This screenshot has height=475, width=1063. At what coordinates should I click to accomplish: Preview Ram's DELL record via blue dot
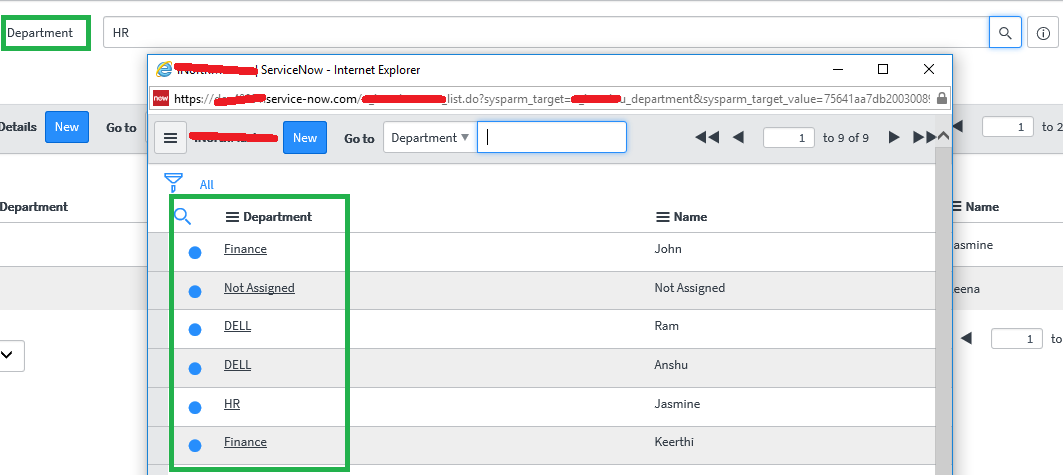point(195,330)
